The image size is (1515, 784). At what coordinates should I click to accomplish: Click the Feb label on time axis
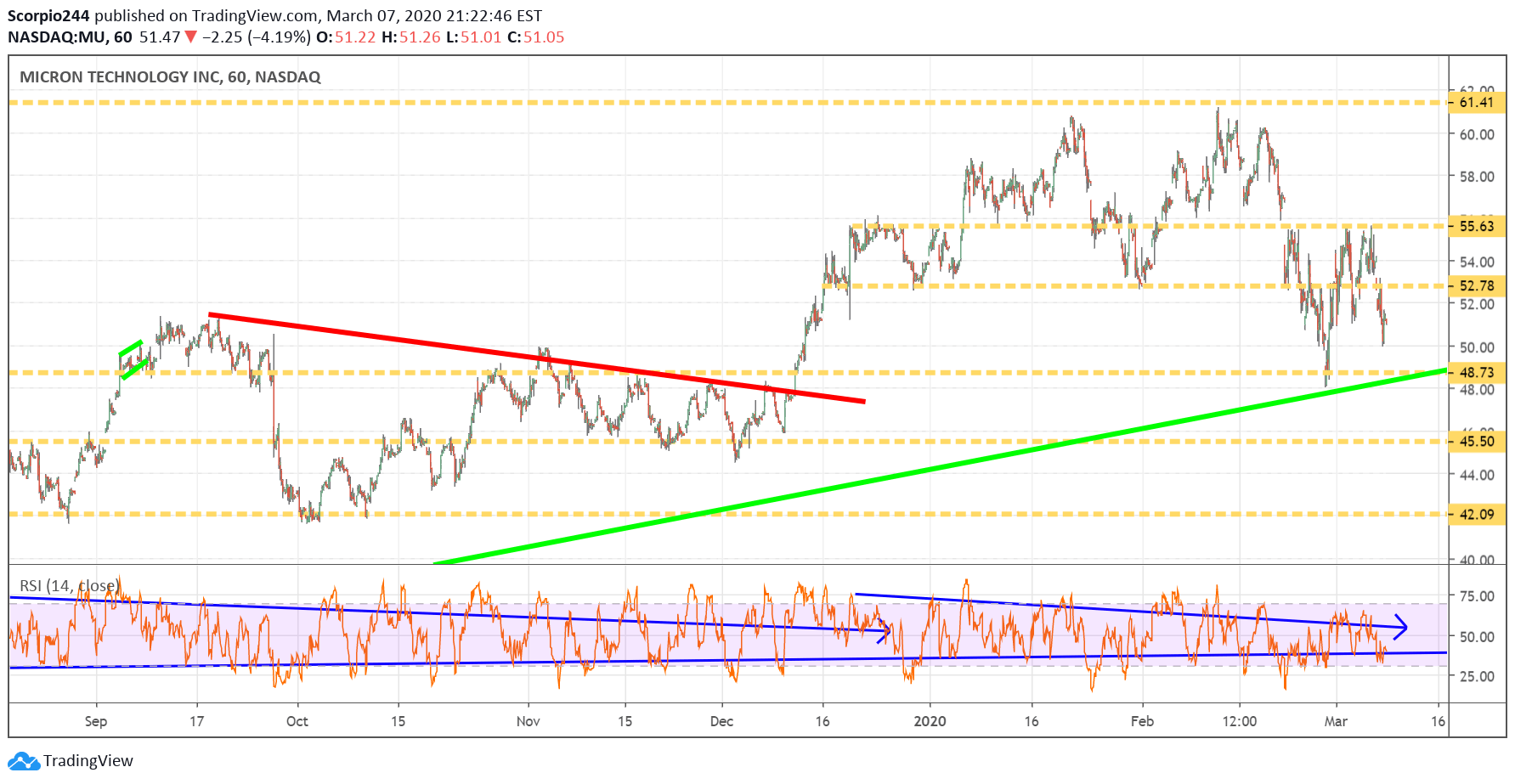coord(1142,721)
